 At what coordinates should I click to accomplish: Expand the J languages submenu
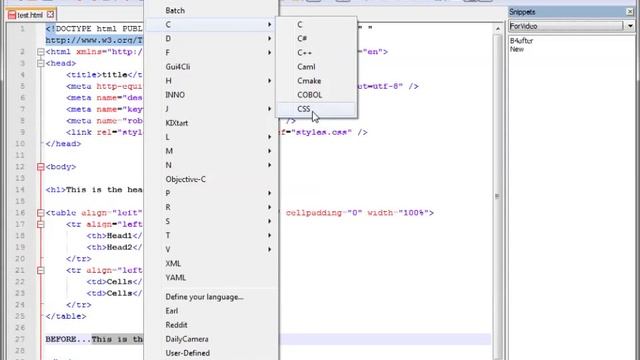click(x=211, y=109)
